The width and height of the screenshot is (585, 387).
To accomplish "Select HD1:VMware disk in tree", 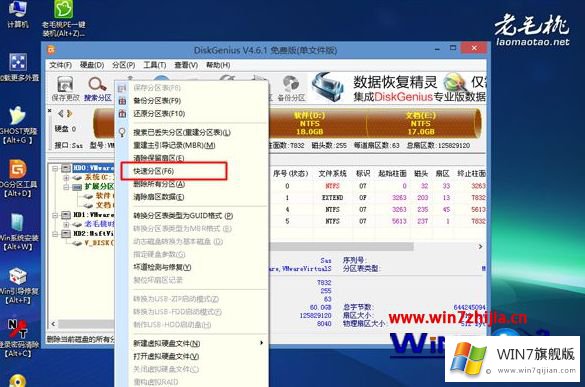I will 93,215.
